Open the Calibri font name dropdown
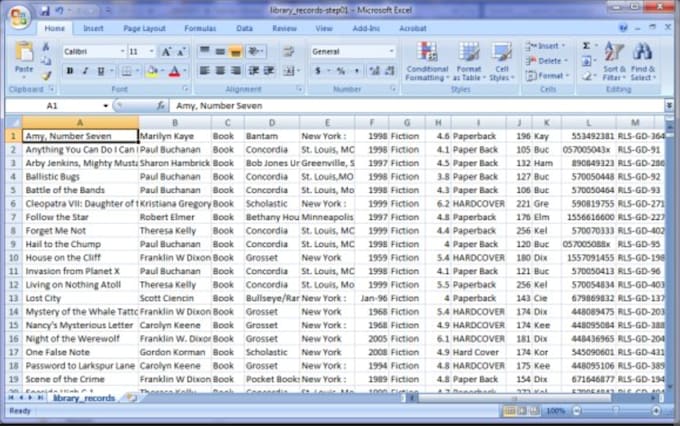The height and width of the screenshot is (426, 680). click(x=122, y=52)
